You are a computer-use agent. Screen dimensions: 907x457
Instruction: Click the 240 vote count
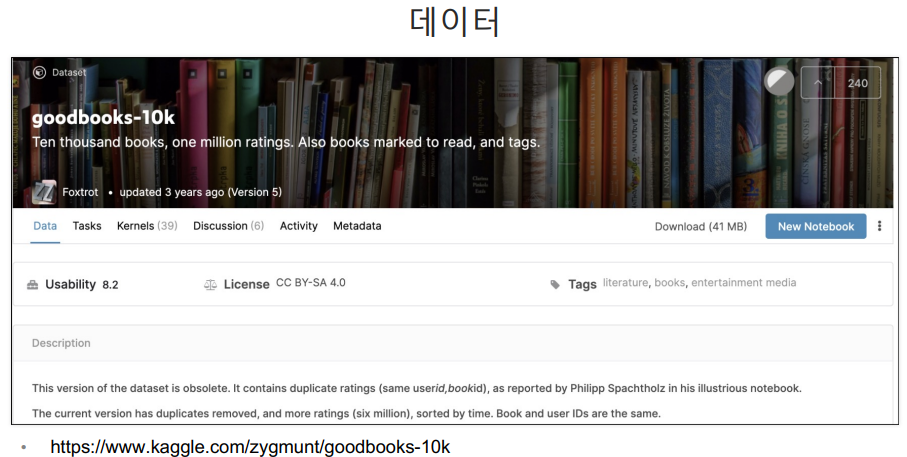click(857, 83)
